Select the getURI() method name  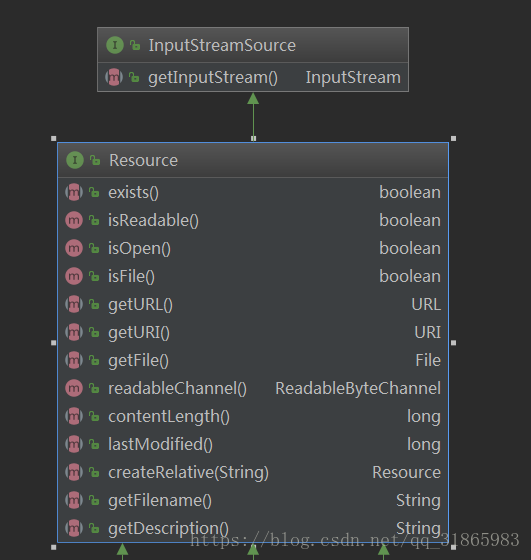pos(139,333)
